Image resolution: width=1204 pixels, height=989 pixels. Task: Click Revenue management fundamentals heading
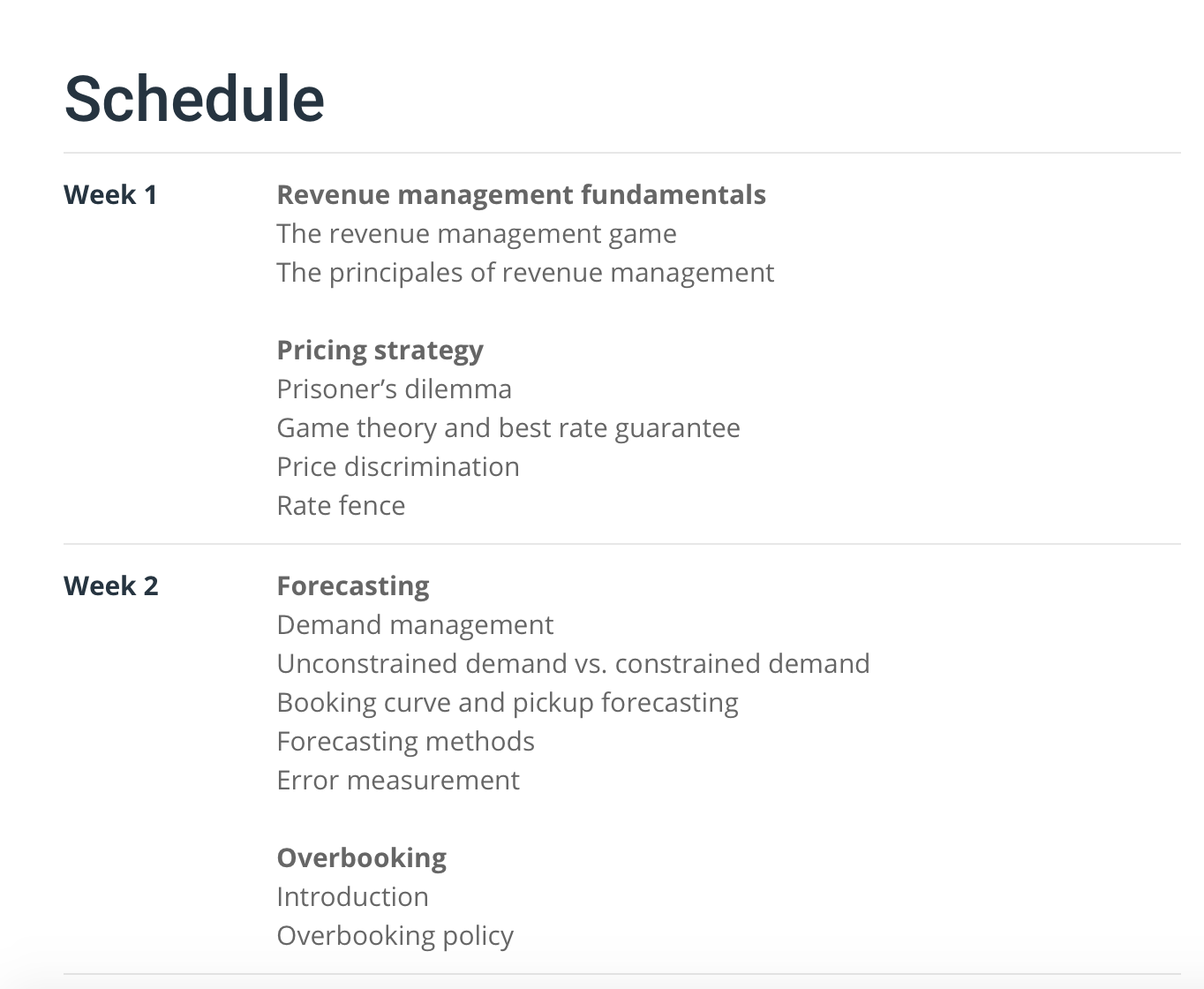tap(521, 195)
